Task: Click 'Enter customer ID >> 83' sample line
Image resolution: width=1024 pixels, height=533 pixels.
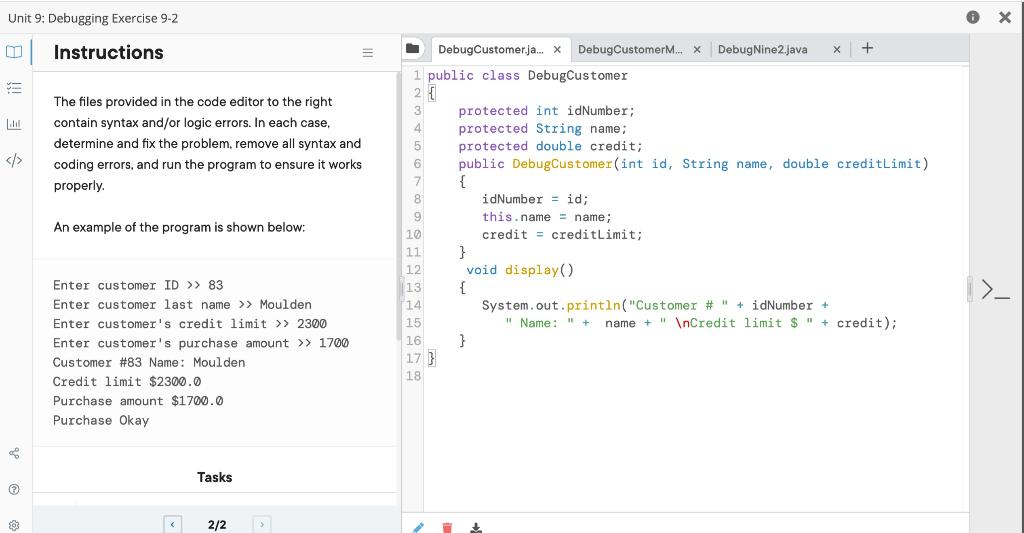Action: click(138, 285)
